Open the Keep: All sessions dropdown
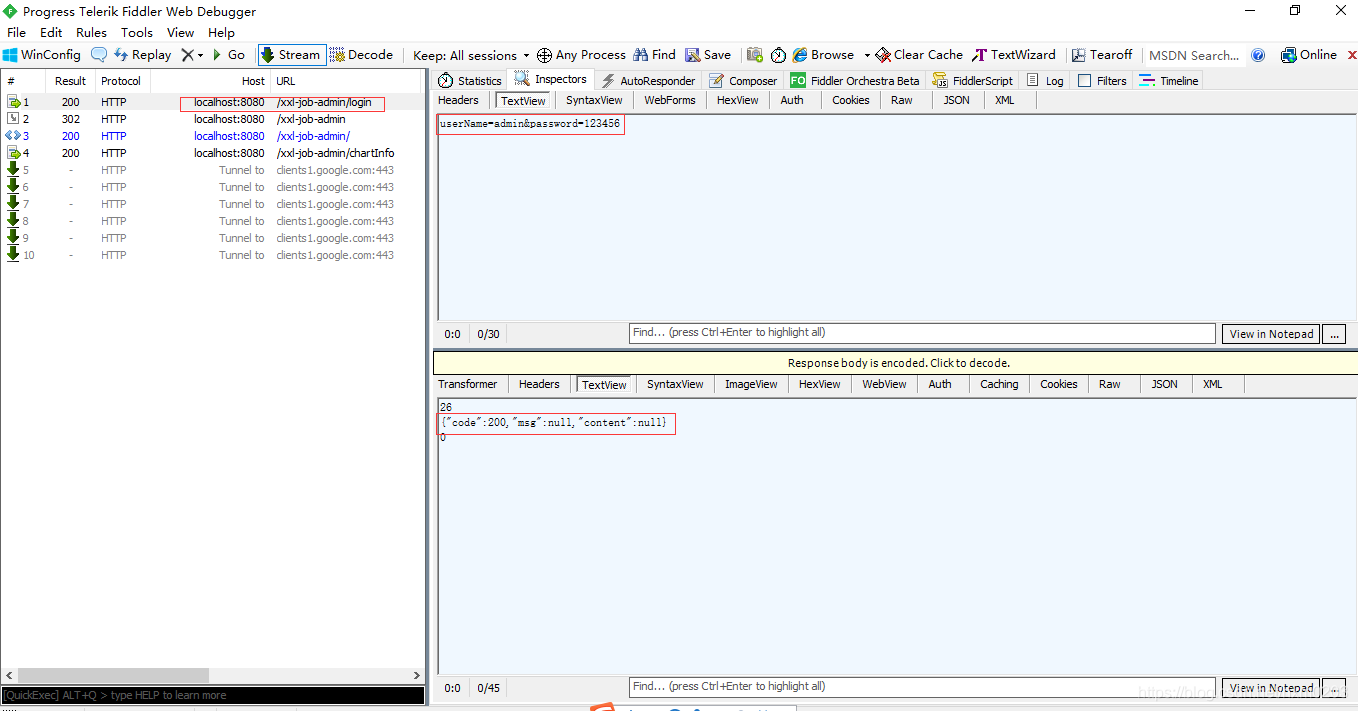1358x711 pixels. click(471, 55)
